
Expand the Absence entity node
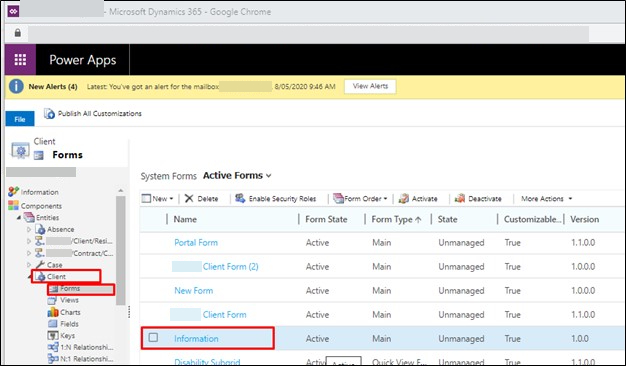point(29,229)
